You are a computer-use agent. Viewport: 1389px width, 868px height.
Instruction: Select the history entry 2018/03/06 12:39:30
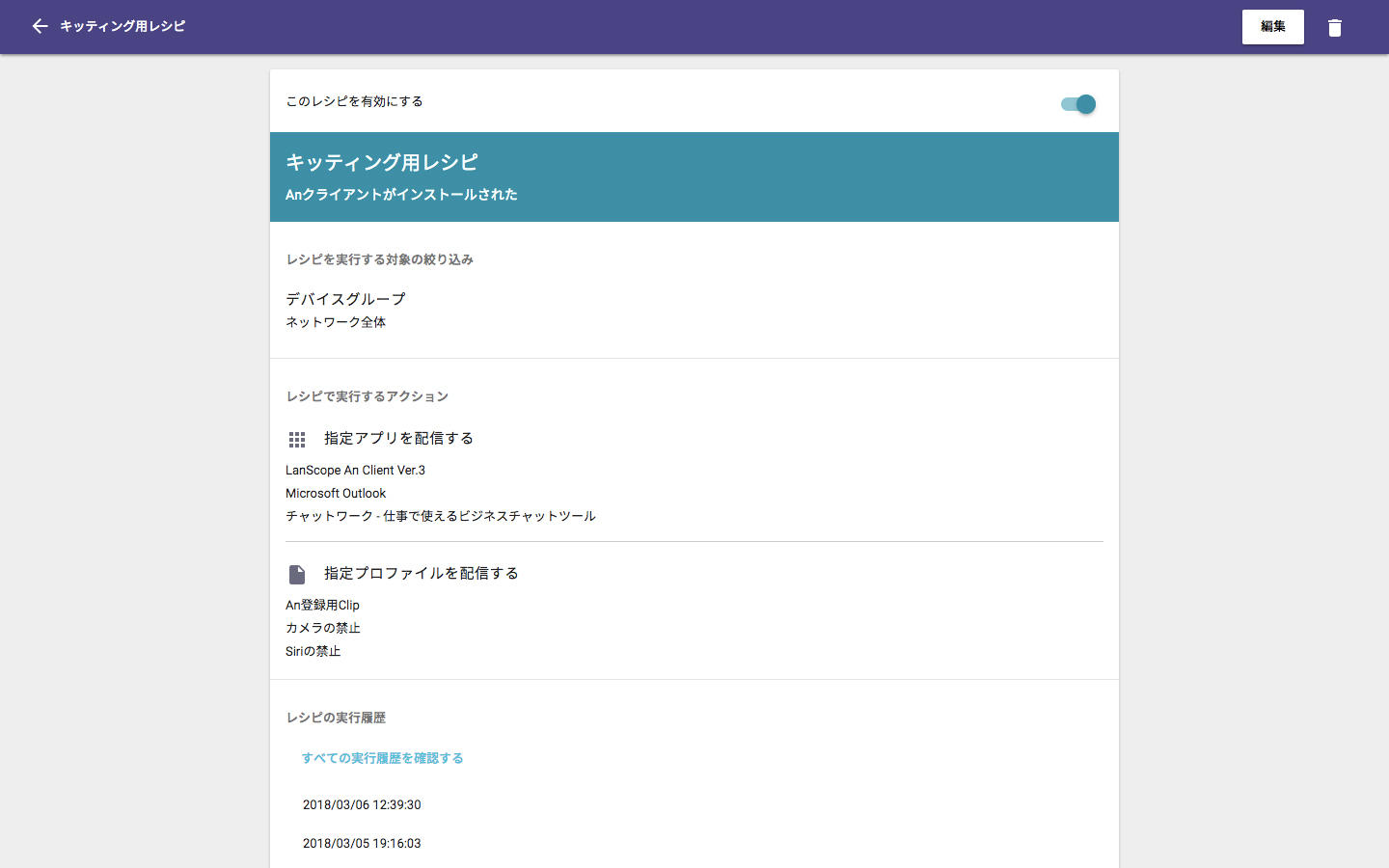click(x=362, y=804)
